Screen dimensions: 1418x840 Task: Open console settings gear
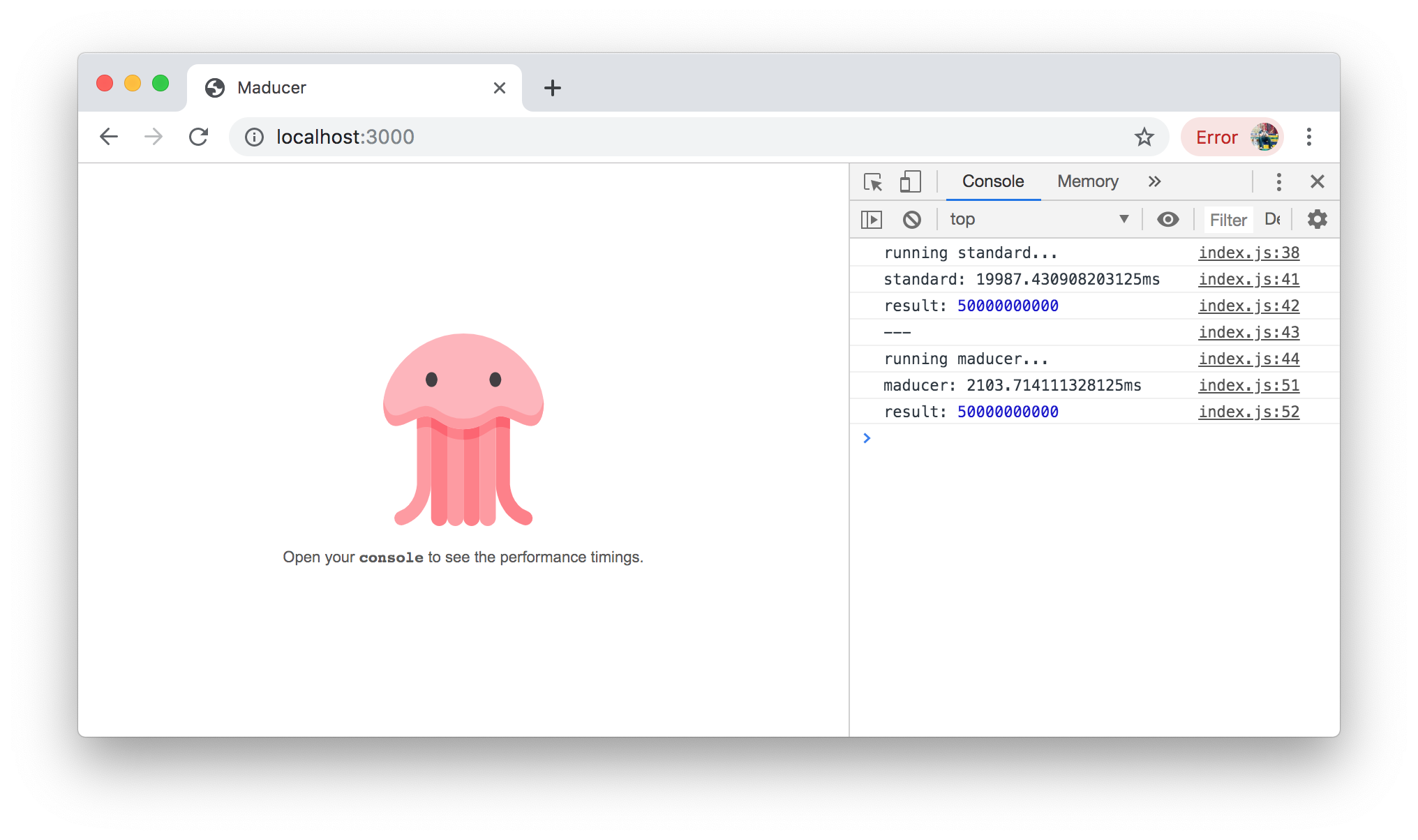pyautogui.click(x=1317, y=220)
